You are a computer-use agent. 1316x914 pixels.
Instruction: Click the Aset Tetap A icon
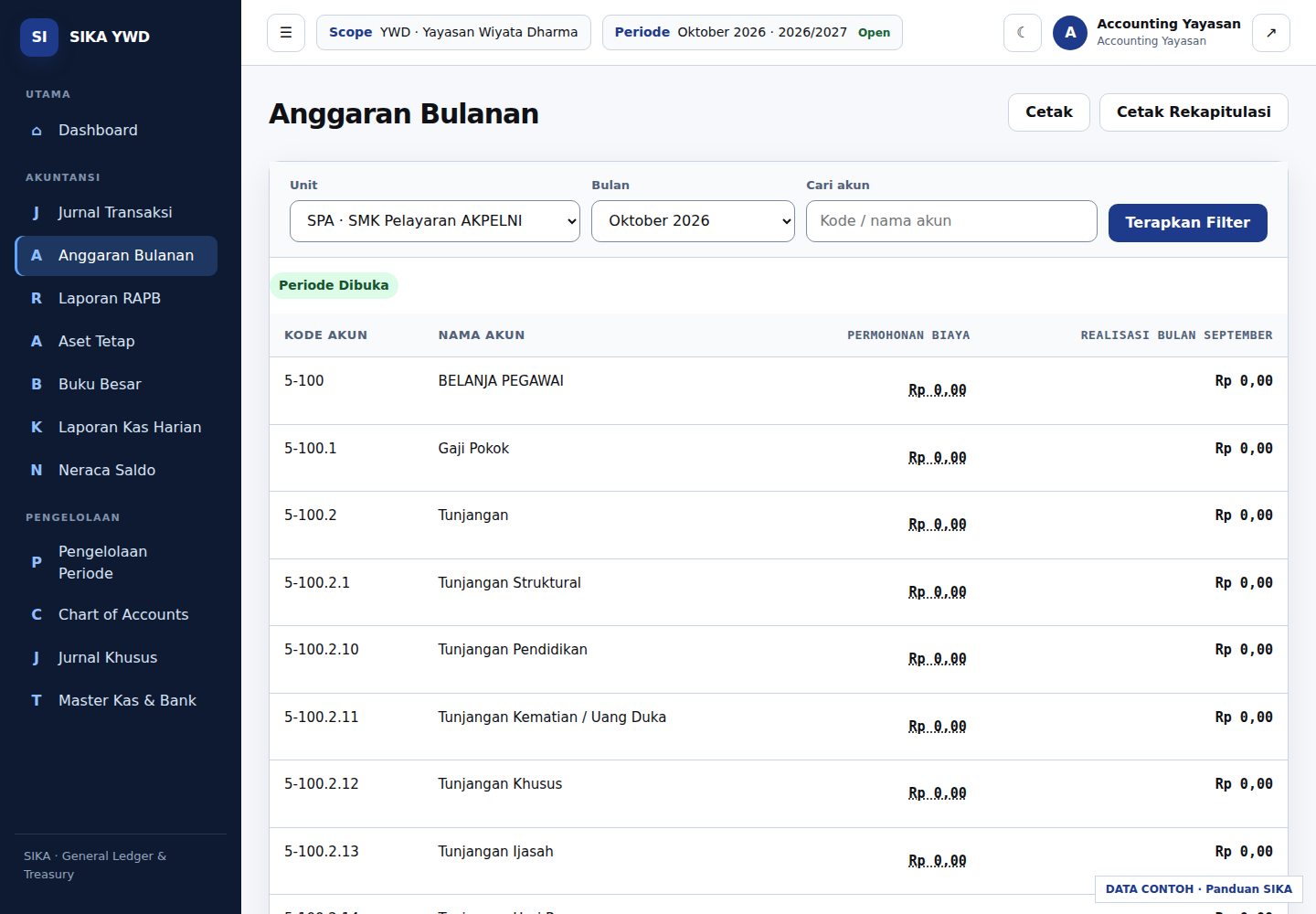[x=37, y=342]
